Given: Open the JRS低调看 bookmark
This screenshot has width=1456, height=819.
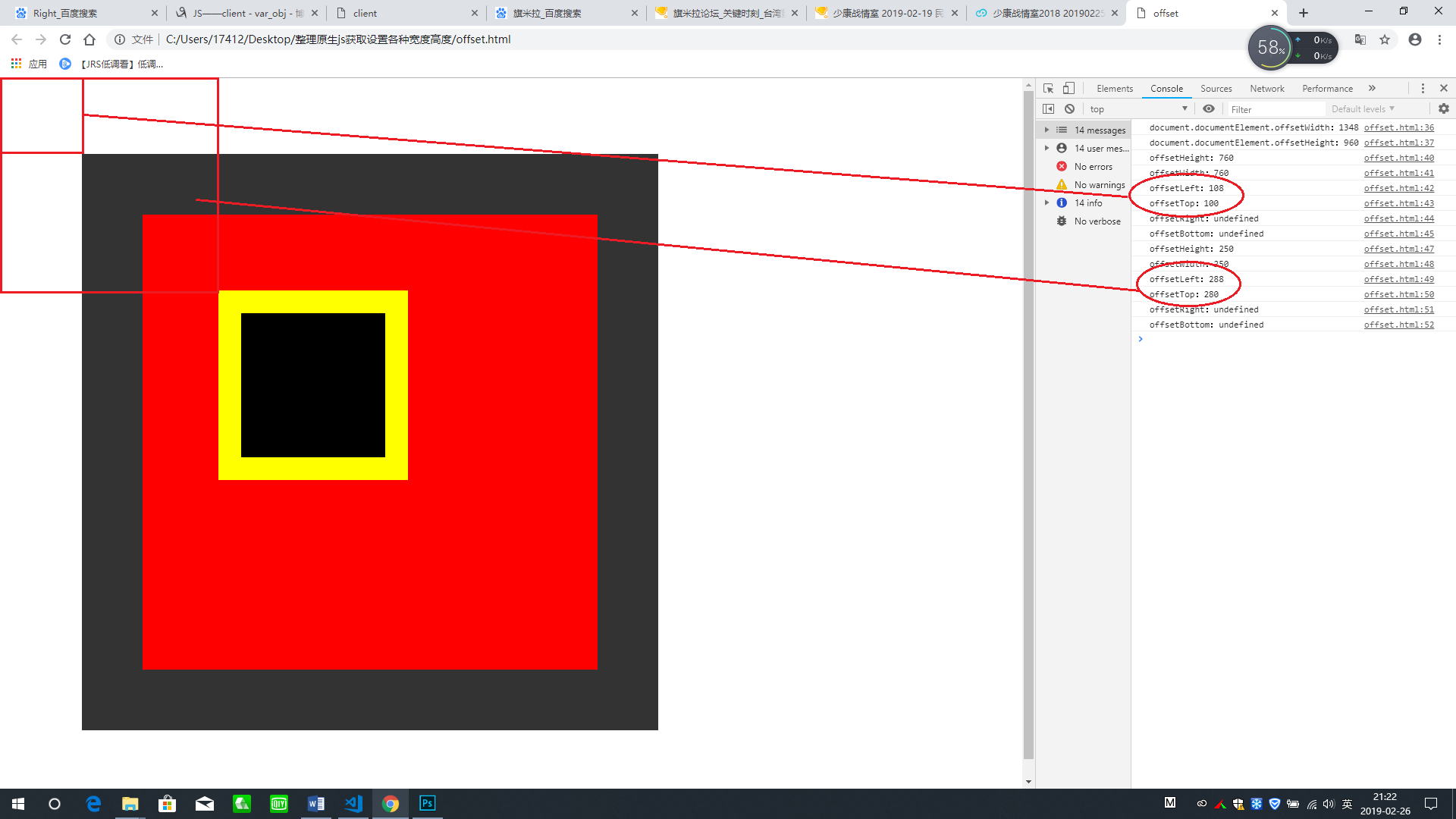Looking at the screenshot, I should pos(111,64).
